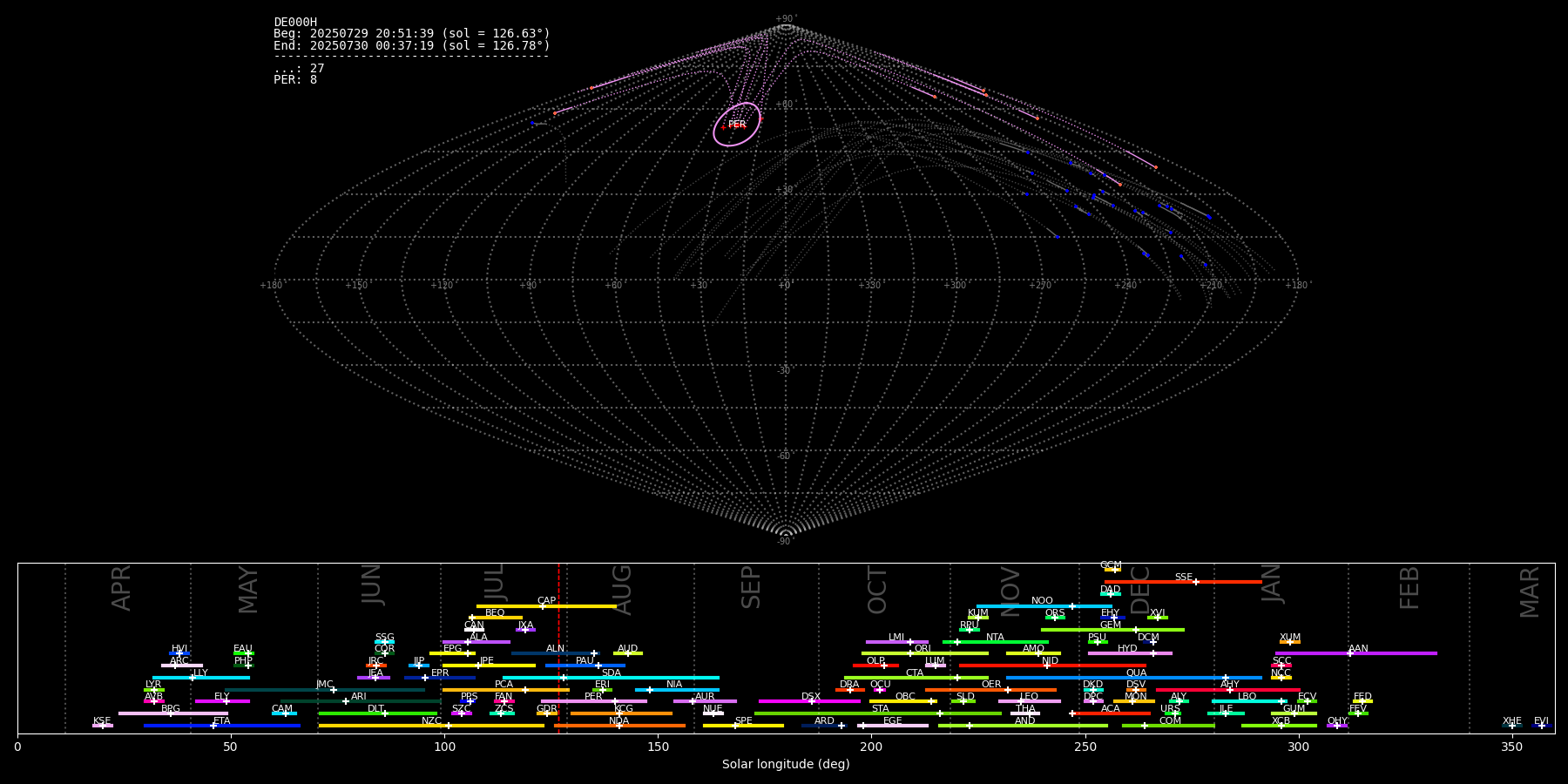This screenshot has height=784, width=1568.
Task: Click the ETA shower label
Action: click(x=222, y=721)
